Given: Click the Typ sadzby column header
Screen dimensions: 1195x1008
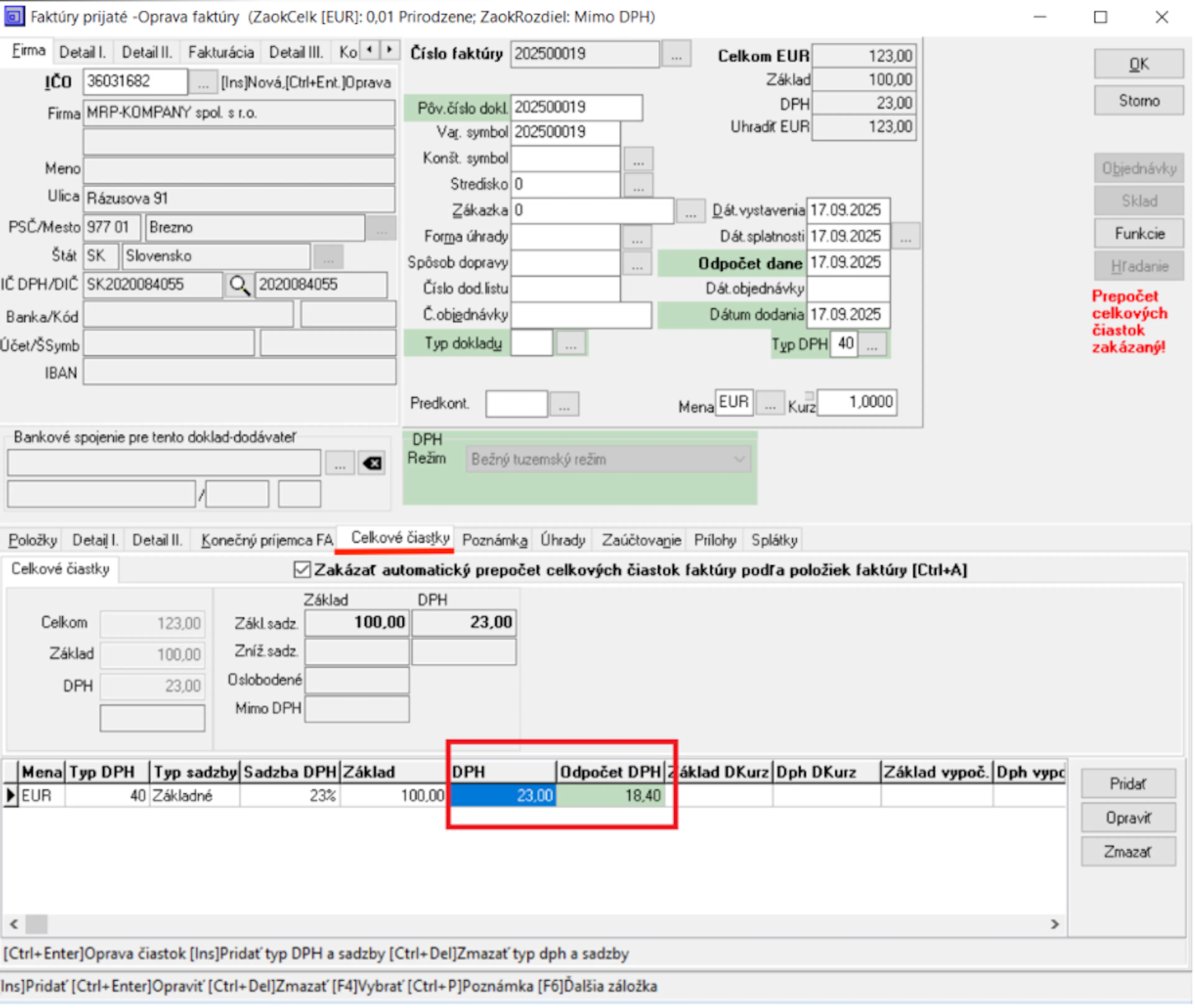Looking at the screenshot, I should tap(195, 773).
